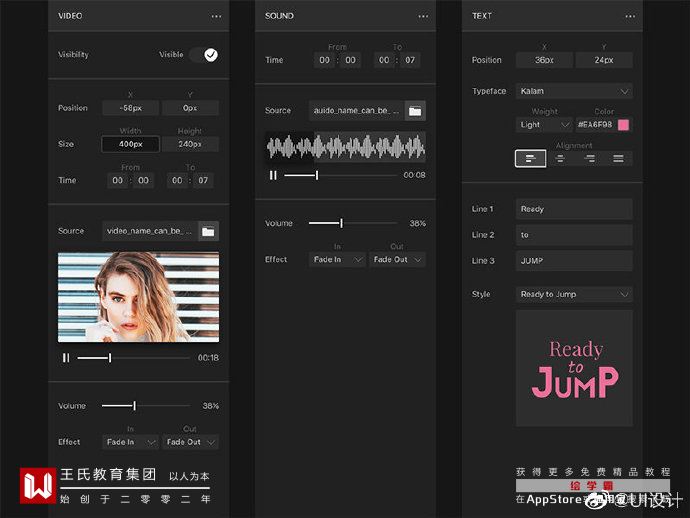
Task: Click the Video To seconds field 07
Action: 203,180
